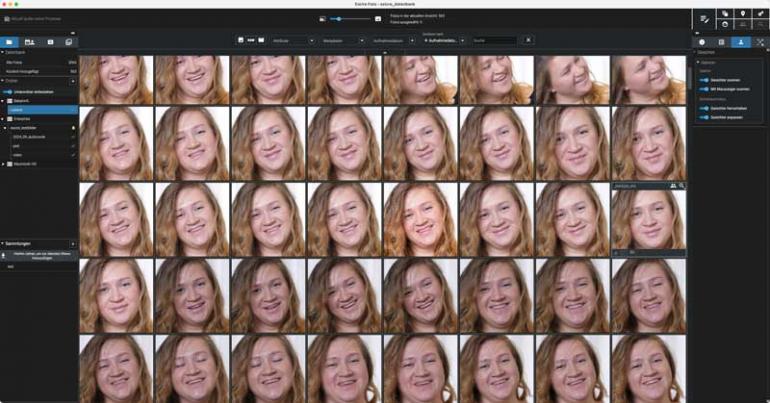The width and height of the screenshot is (770, 403).
Task: Click the key-shaped tag icon at top right
Action: (x=761, y=14)
